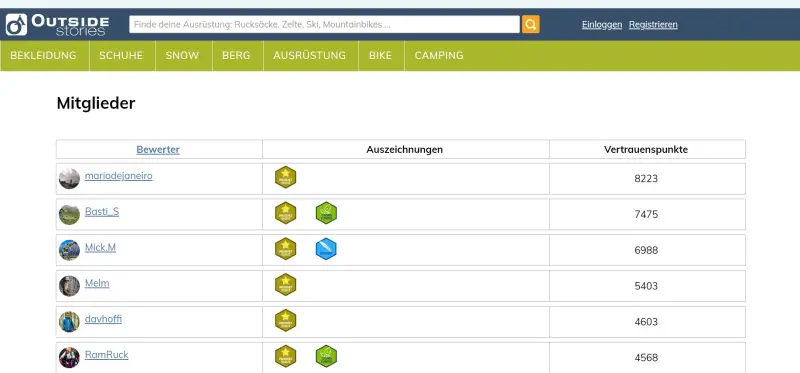Click RamRuck avatar picture
Screen dimensions: 800x373
tap(69, 357)
